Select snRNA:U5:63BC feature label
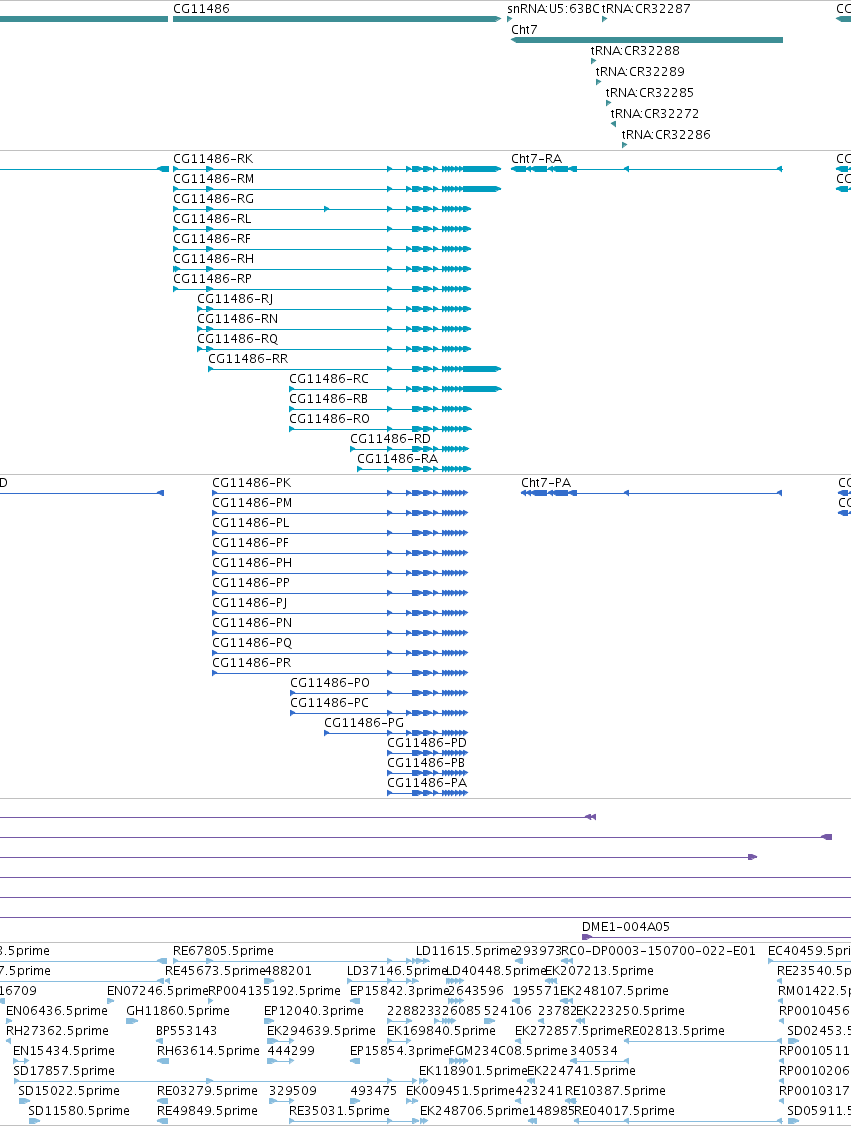 [553, 9]
